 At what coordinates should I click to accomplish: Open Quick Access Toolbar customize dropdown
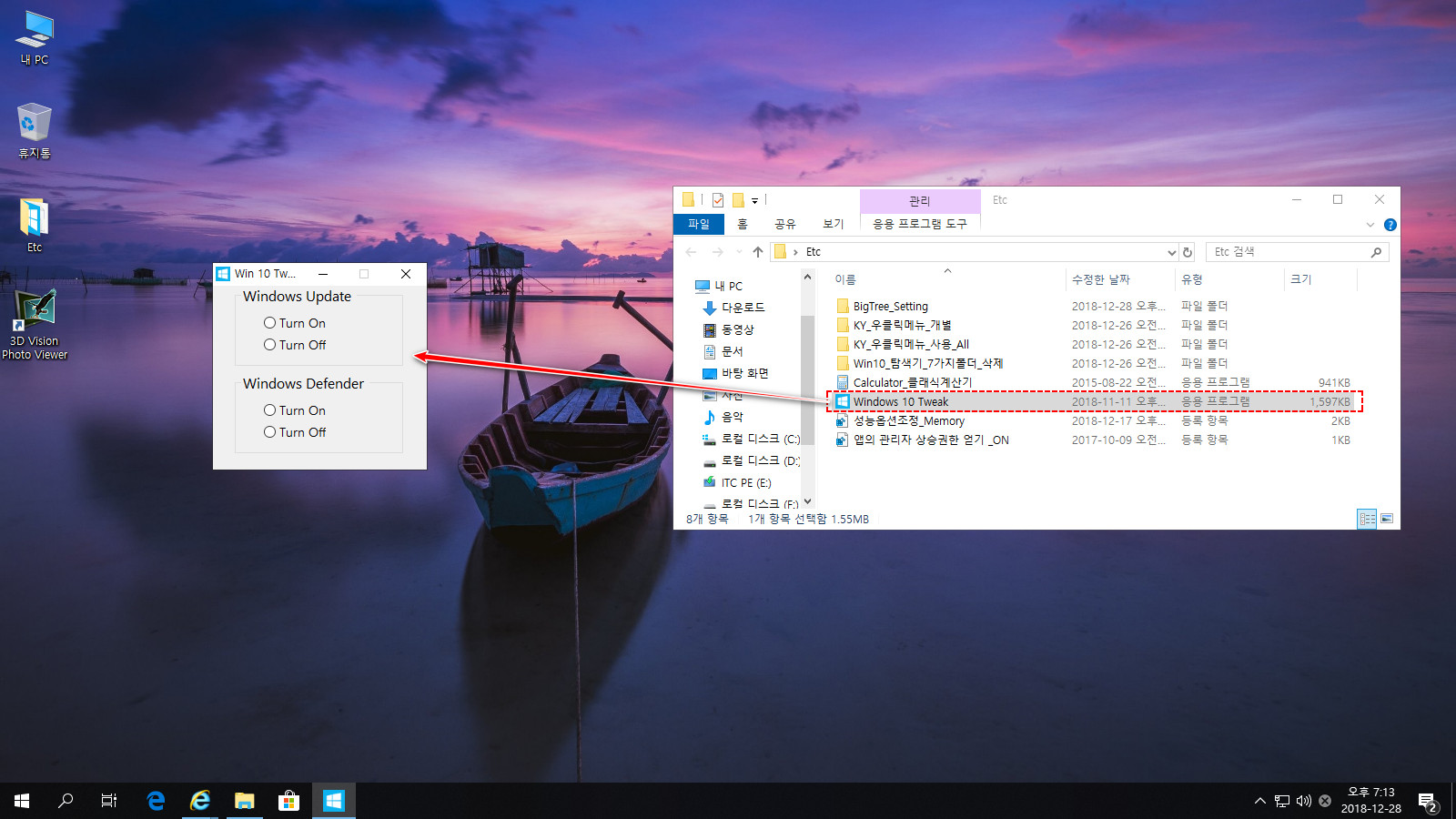[x=754, y=200]
